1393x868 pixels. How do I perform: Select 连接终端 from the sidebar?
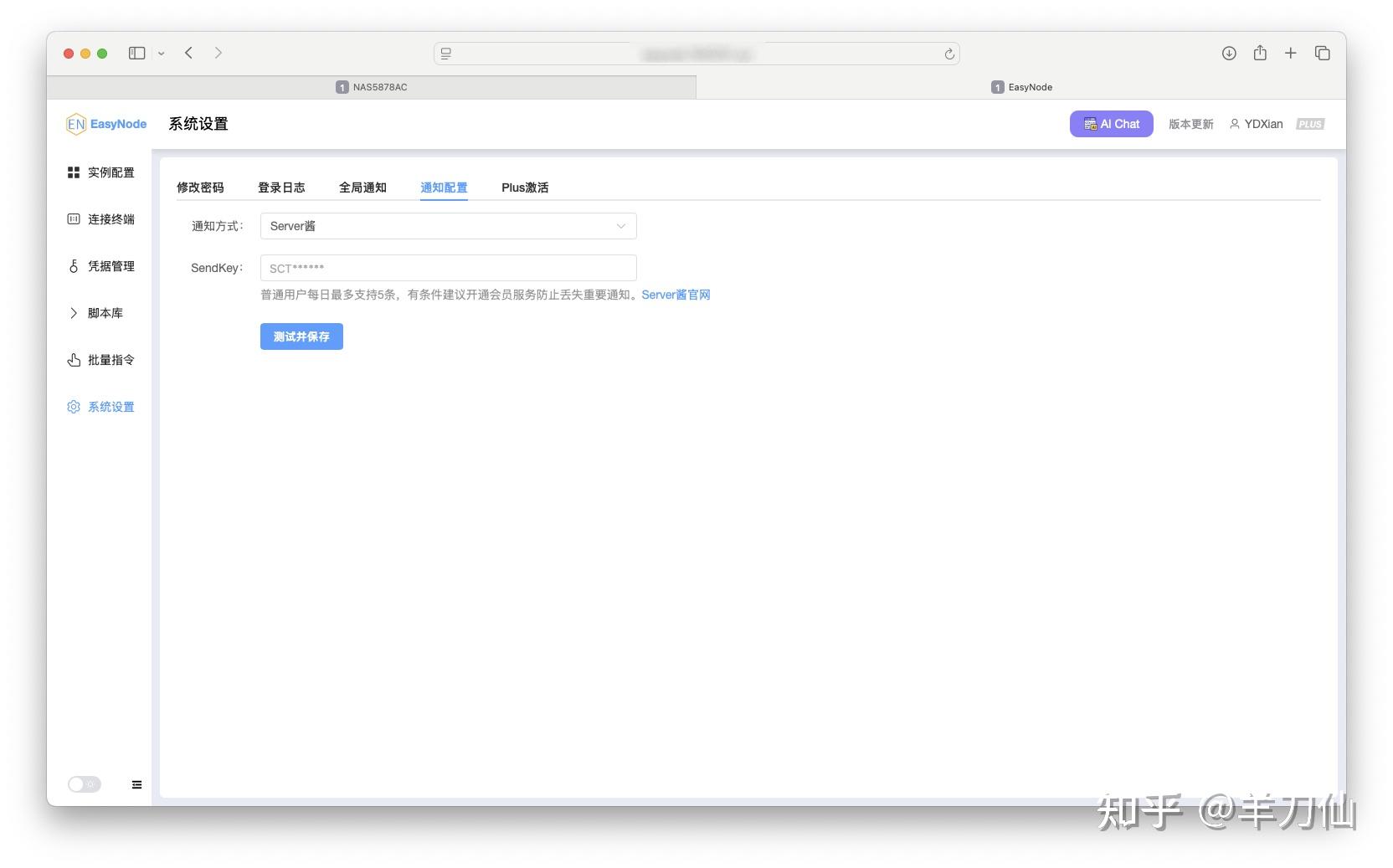[111, 219]
